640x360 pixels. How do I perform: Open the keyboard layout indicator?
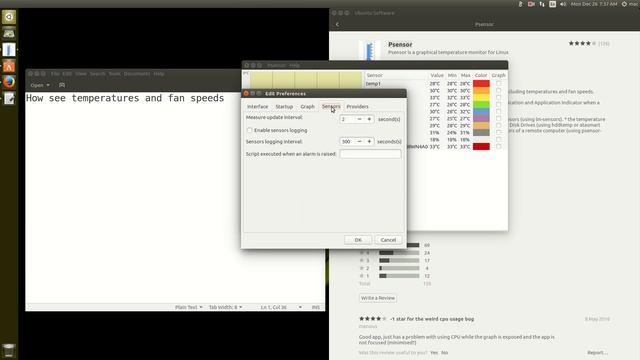pyautogui.click(x=553, y=4)
